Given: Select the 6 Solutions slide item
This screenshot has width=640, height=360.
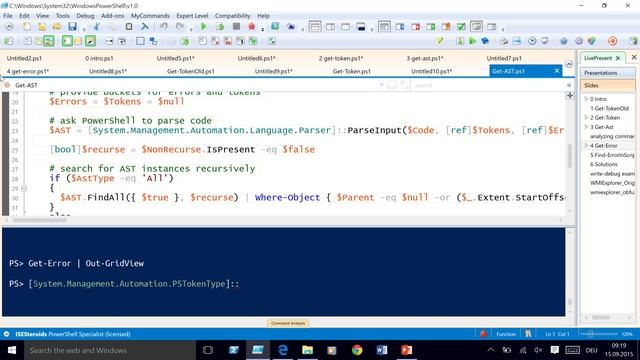Looking at the screenshot, I should pos(603,164).
